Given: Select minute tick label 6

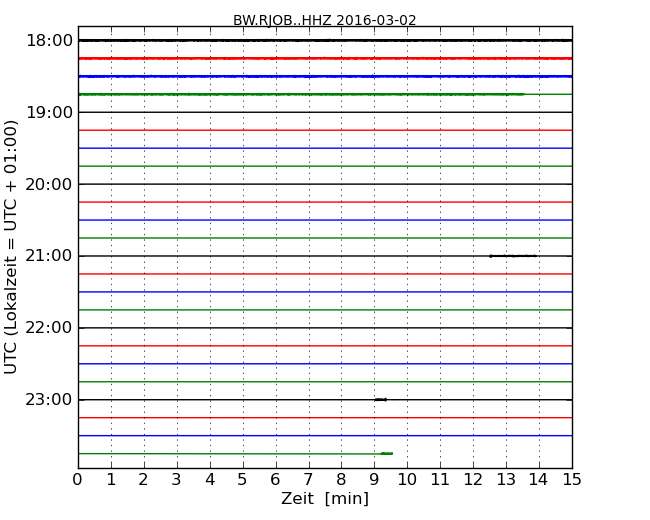Looking at the screenshot, I should tap(275, 480).
